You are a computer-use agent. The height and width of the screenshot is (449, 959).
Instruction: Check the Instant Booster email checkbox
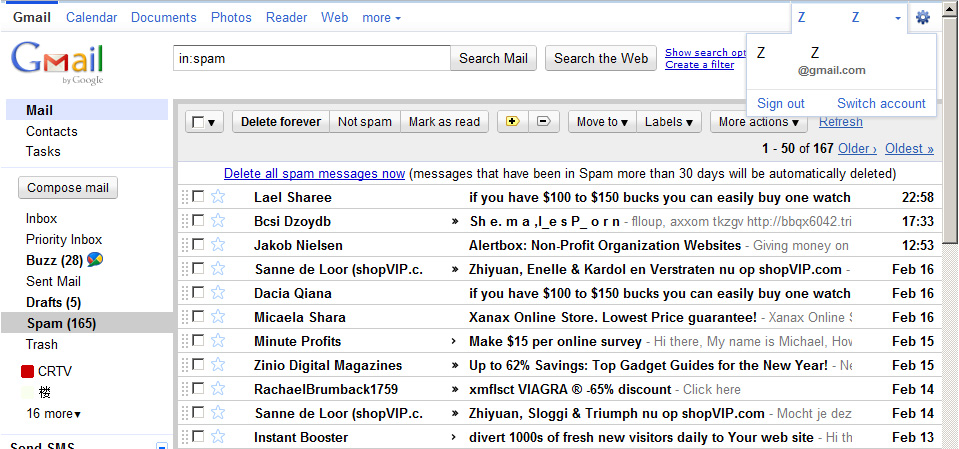click(x=198, y=436)
